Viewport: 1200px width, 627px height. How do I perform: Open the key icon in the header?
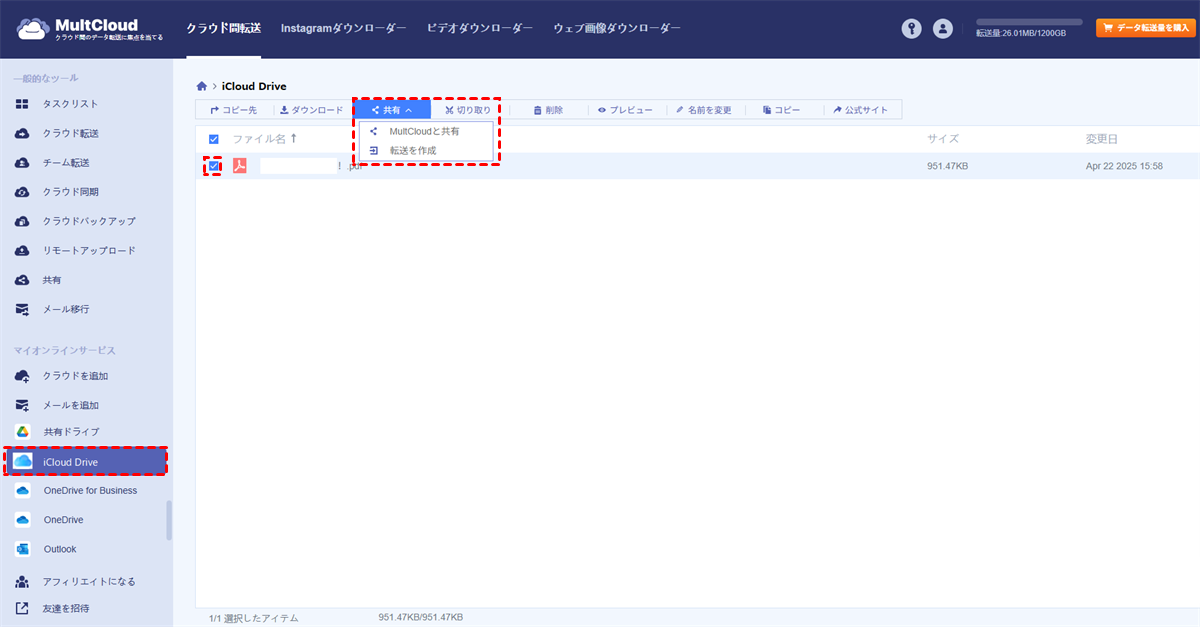tap(911, 29)
